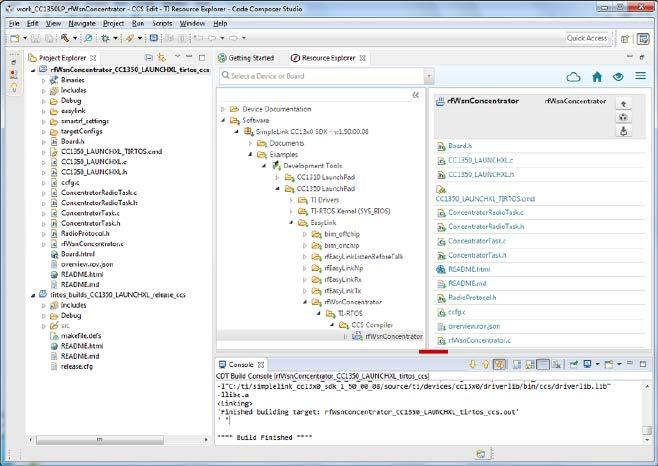The width and height of the screenshot is (658, 466).
Task: Click the search magnifier toolbar icon
Action: (88, 38)
